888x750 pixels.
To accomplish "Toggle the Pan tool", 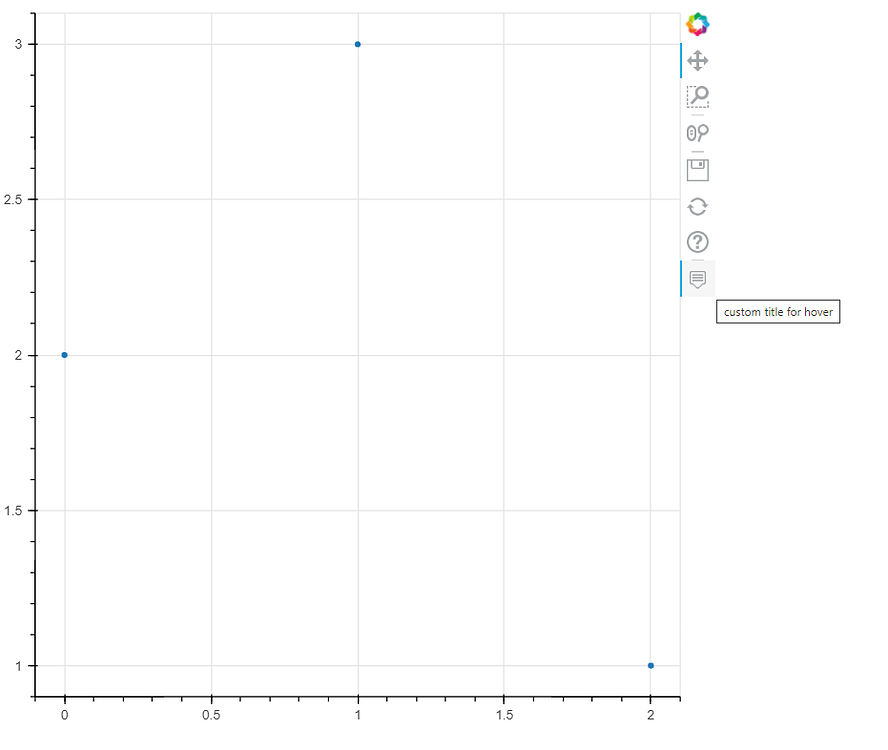I will [698, 61].
